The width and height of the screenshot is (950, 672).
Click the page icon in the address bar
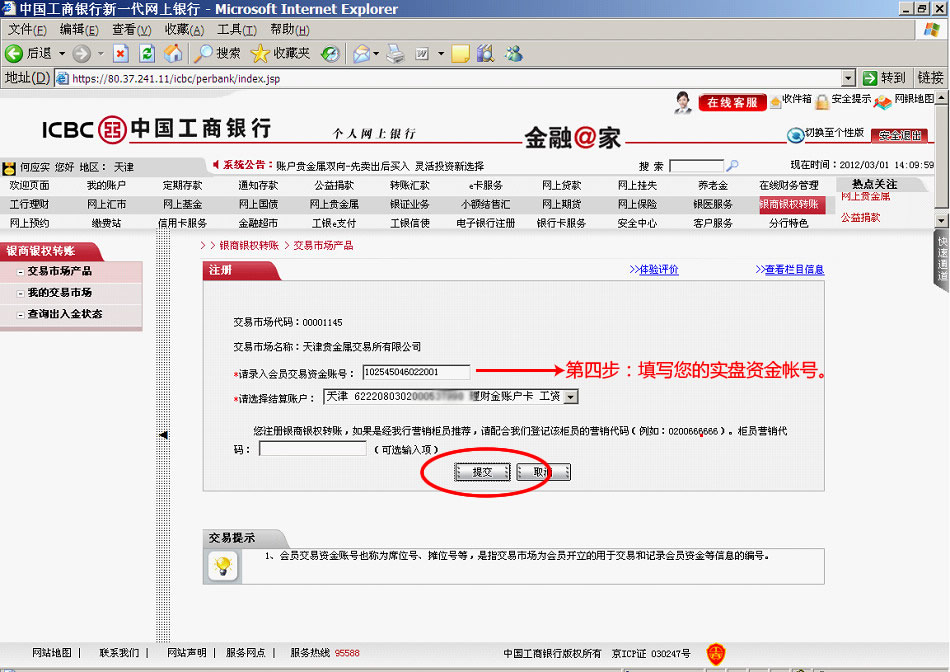click(62, 79)
